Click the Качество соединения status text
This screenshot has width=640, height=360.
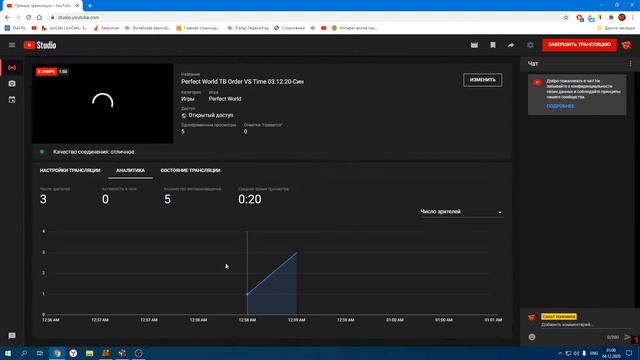tap(93, 152)
